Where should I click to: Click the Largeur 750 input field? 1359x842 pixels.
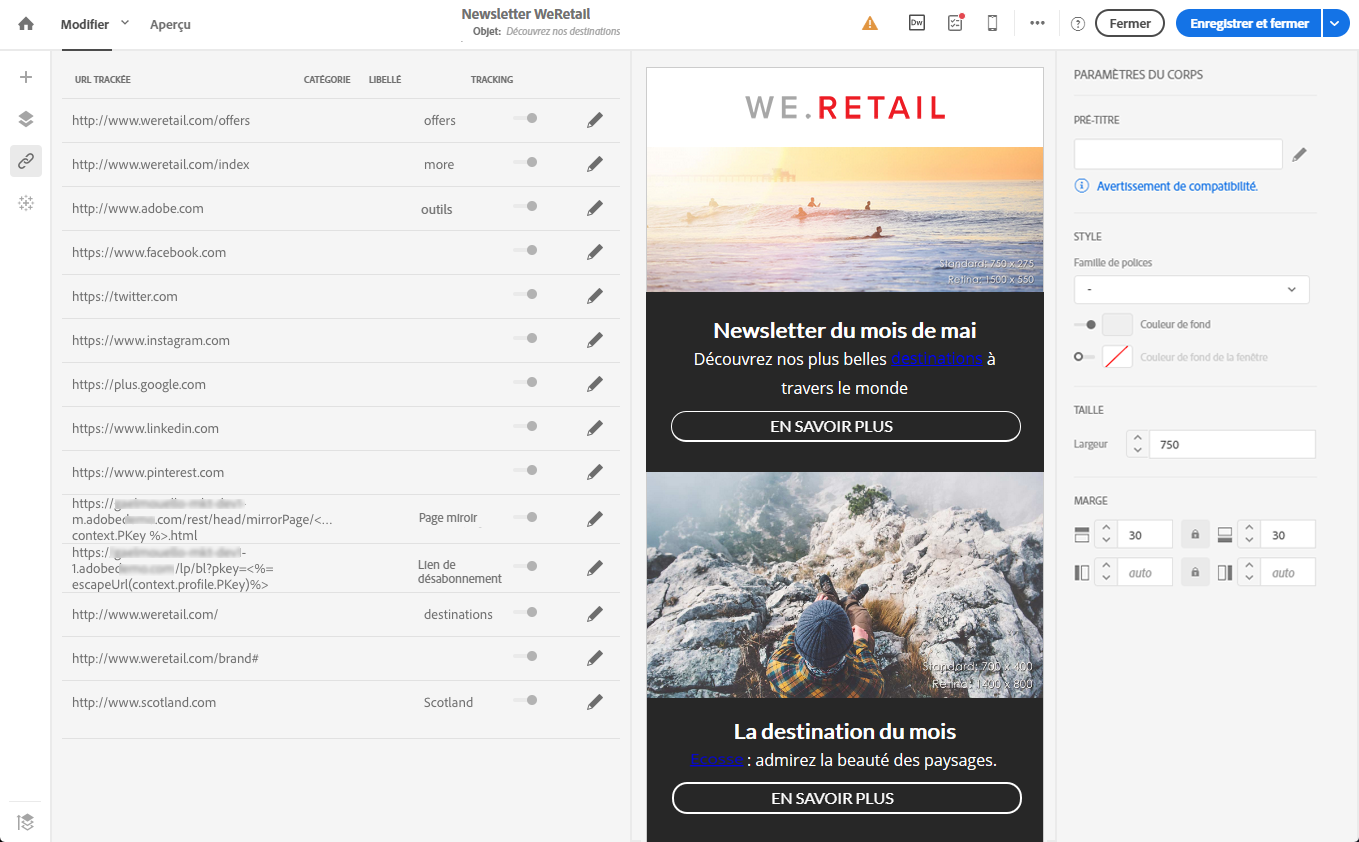point(1232,444)
